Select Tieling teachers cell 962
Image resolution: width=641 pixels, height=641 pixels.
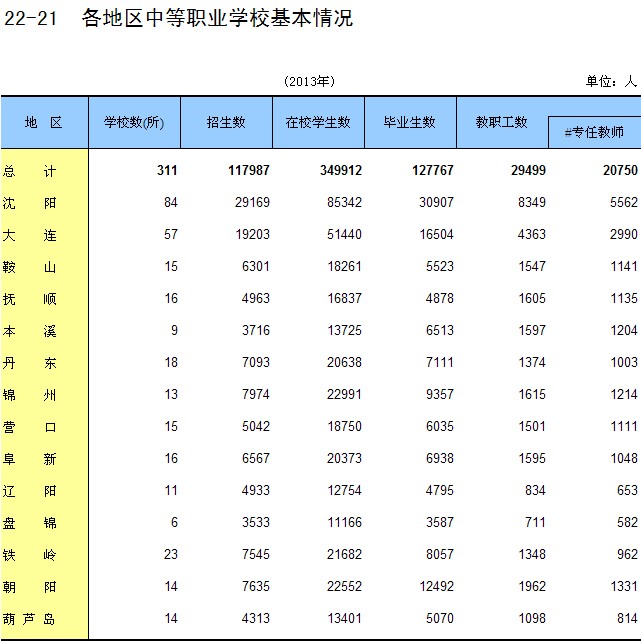[x=627, y=554]
